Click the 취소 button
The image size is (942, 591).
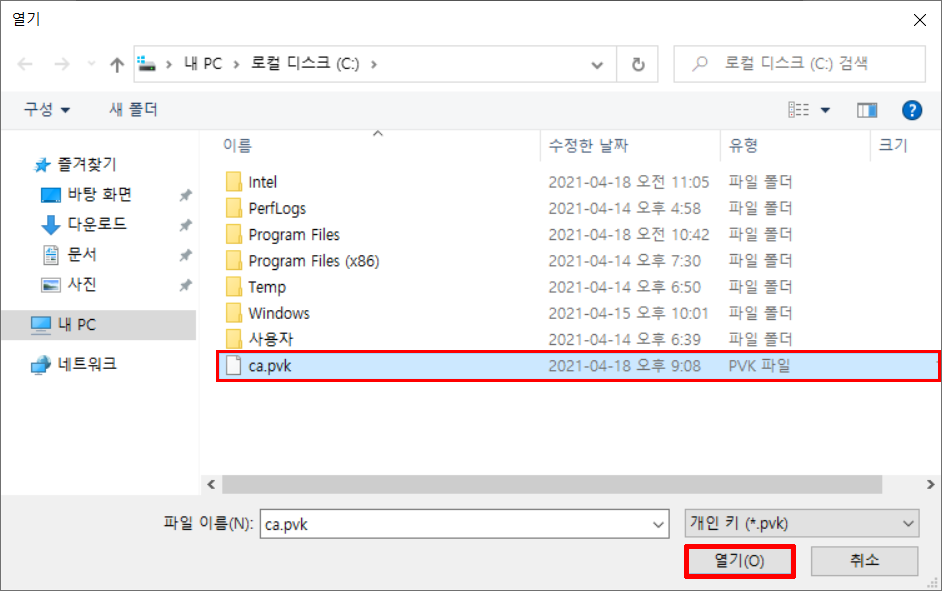click(x=864, y=561)
